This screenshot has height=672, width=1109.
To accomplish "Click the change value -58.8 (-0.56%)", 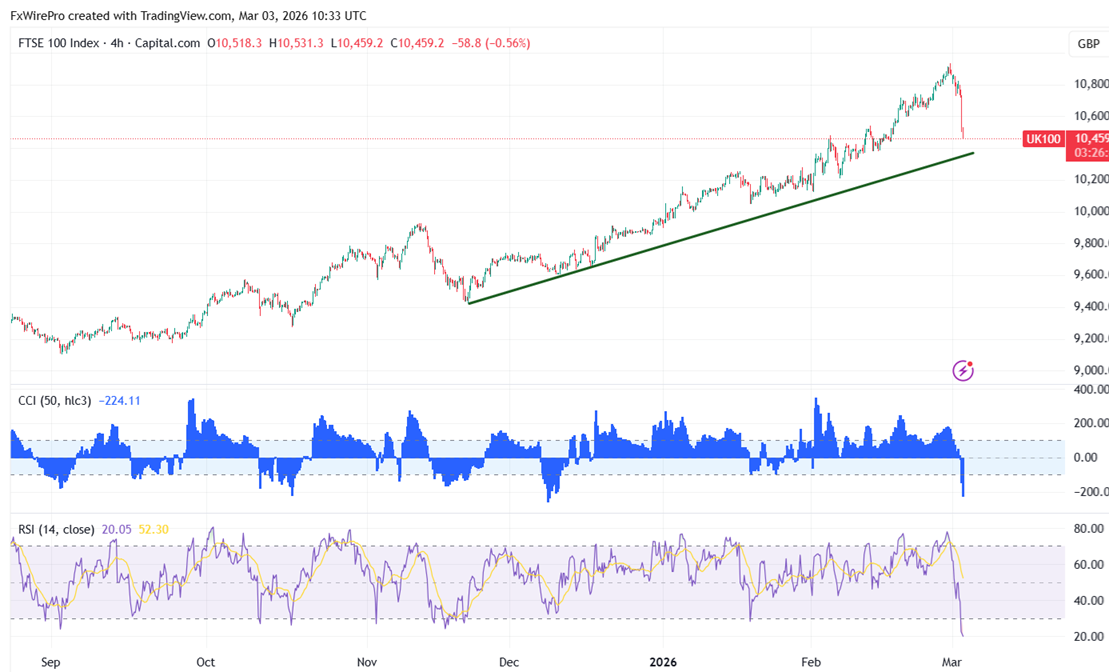I will point(491,43).
